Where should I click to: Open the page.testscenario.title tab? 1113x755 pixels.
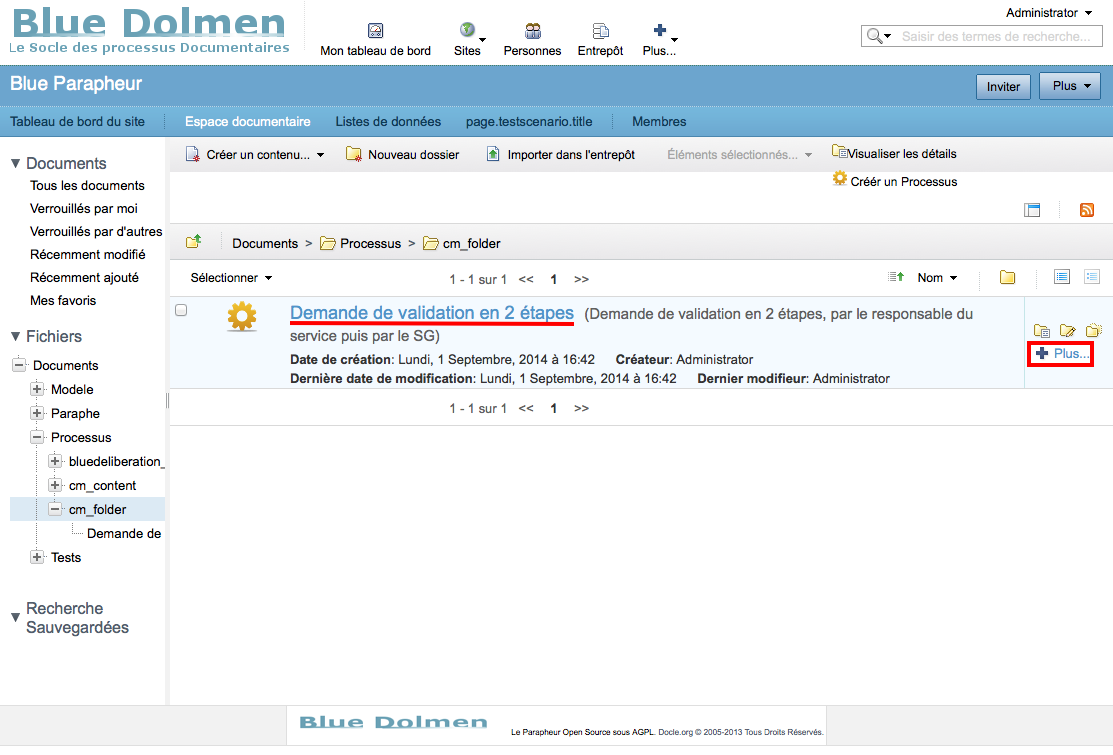point(529,121)
